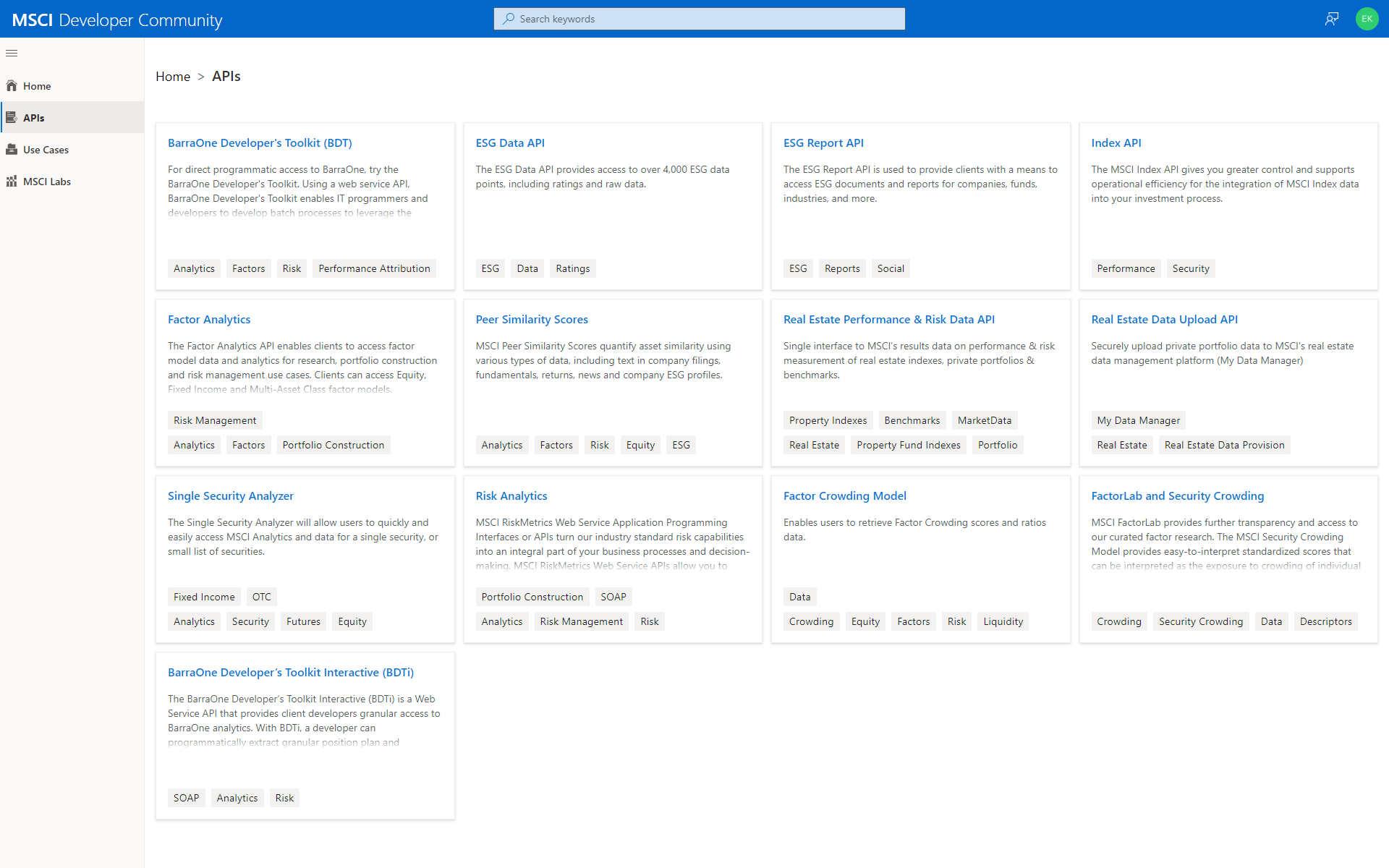Open the Peer Similarity Scores title
Viewport: 1389px width, 868px height.
pyautogui.click(x=532, y=320)
